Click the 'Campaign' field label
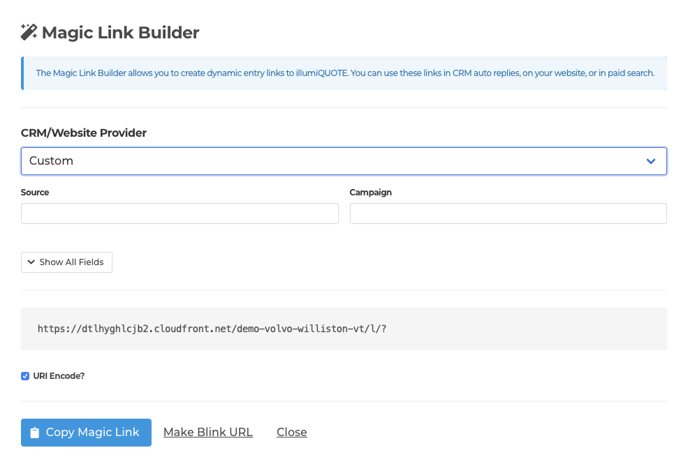 click(371, 192)
